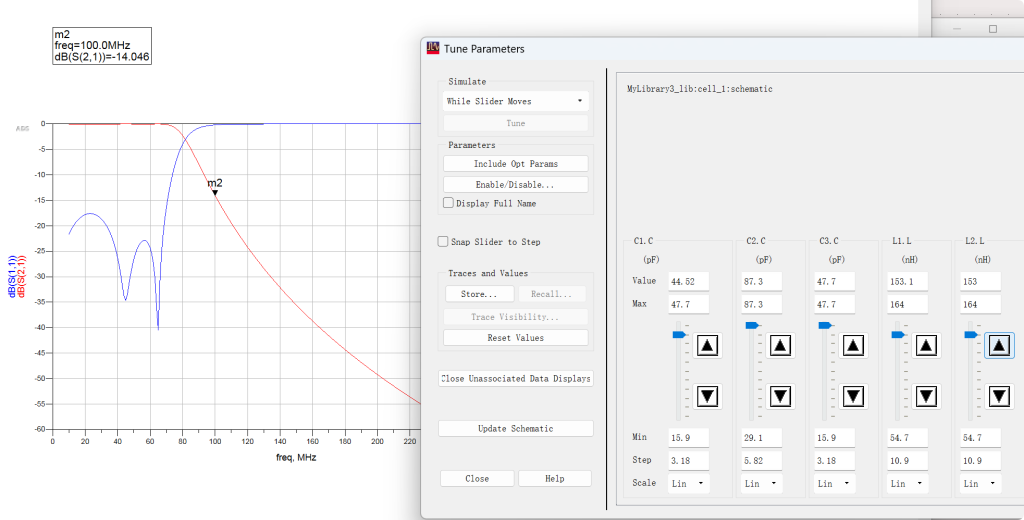Click the m2 marker readout box

[102, 46]
